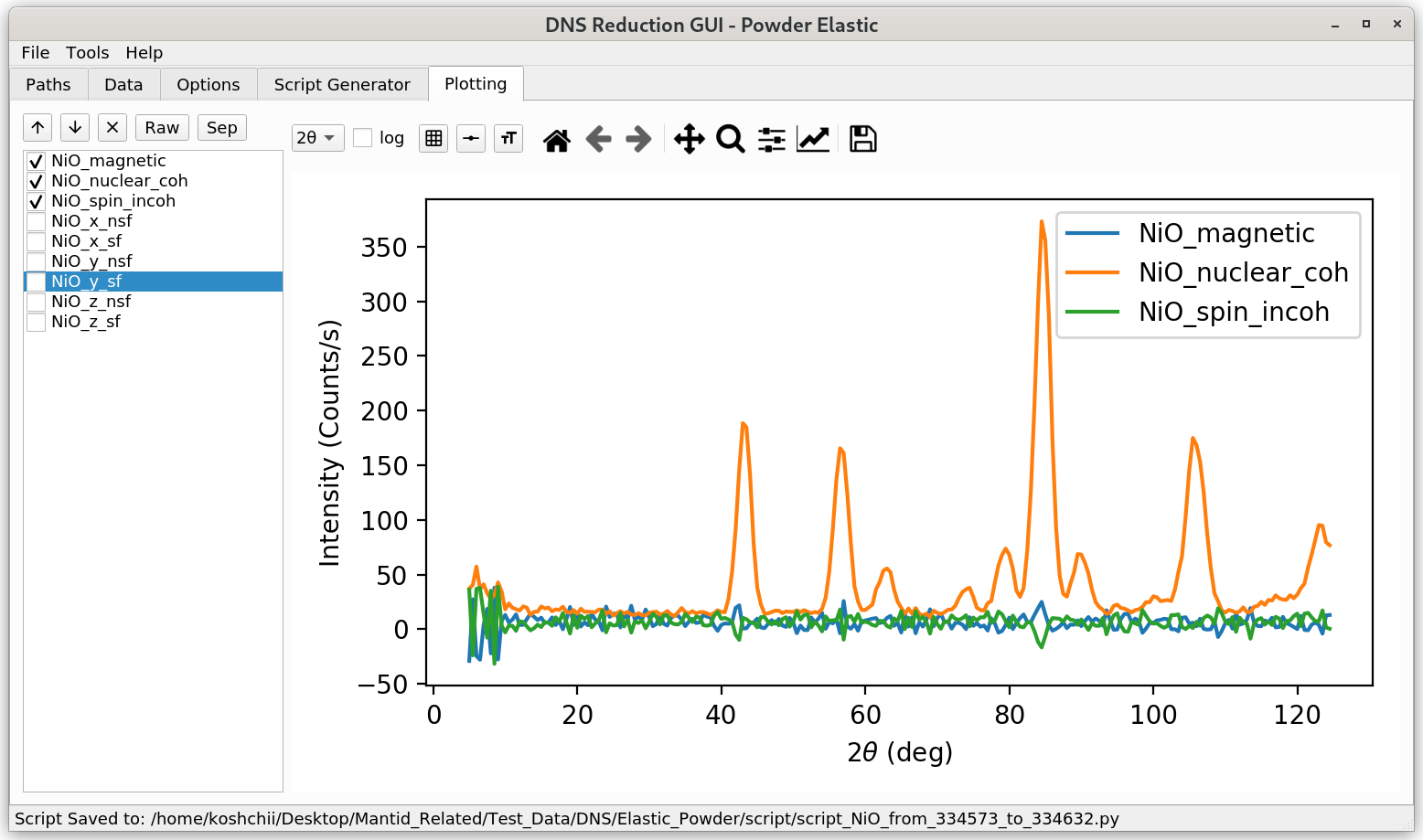Open the subplot configuration sliders icon

(771, 140)
